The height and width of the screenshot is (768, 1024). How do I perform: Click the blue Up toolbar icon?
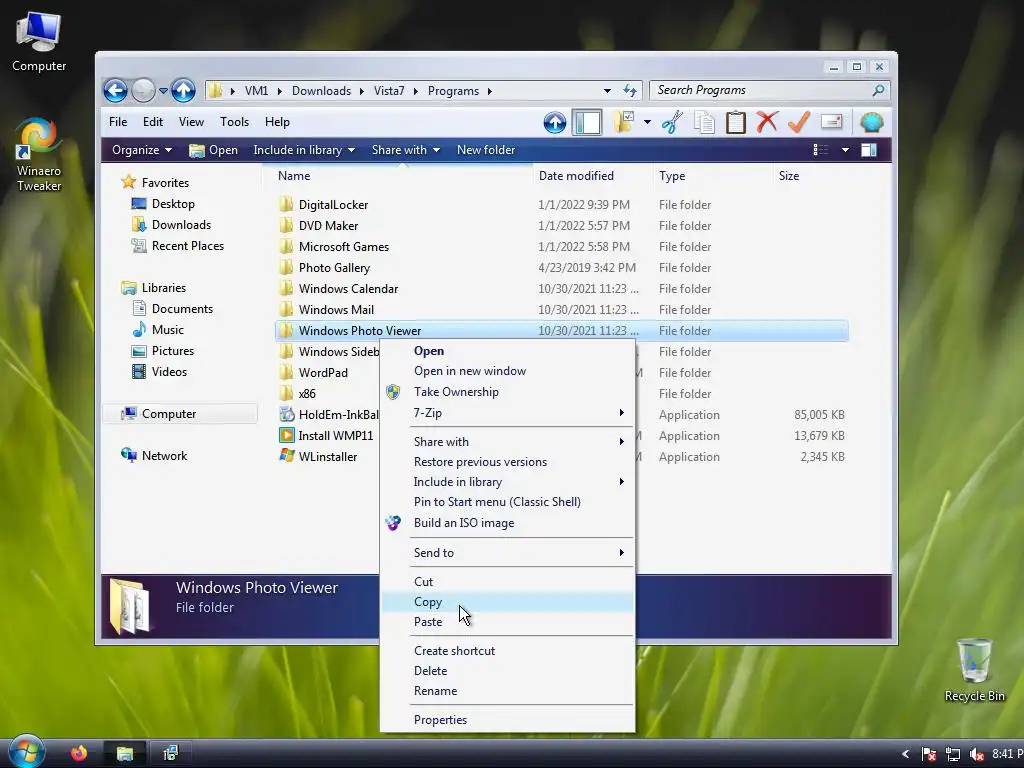pyautogui.click(x=554, y=122)
